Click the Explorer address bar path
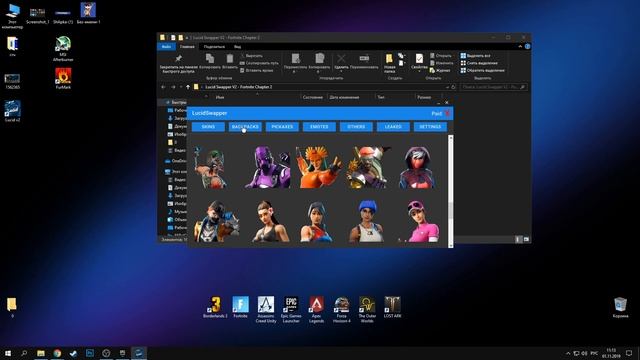This screenshot has height=360, width=640. point(239,87)
